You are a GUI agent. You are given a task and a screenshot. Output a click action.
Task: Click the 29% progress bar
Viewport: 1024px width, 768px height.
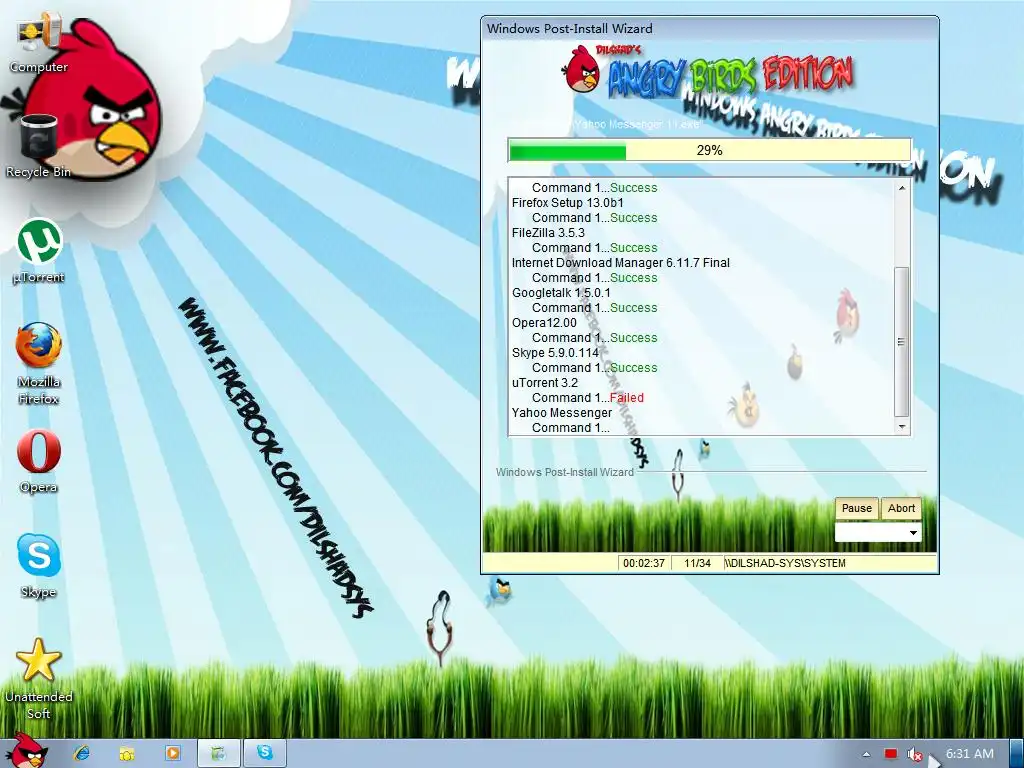709,150
